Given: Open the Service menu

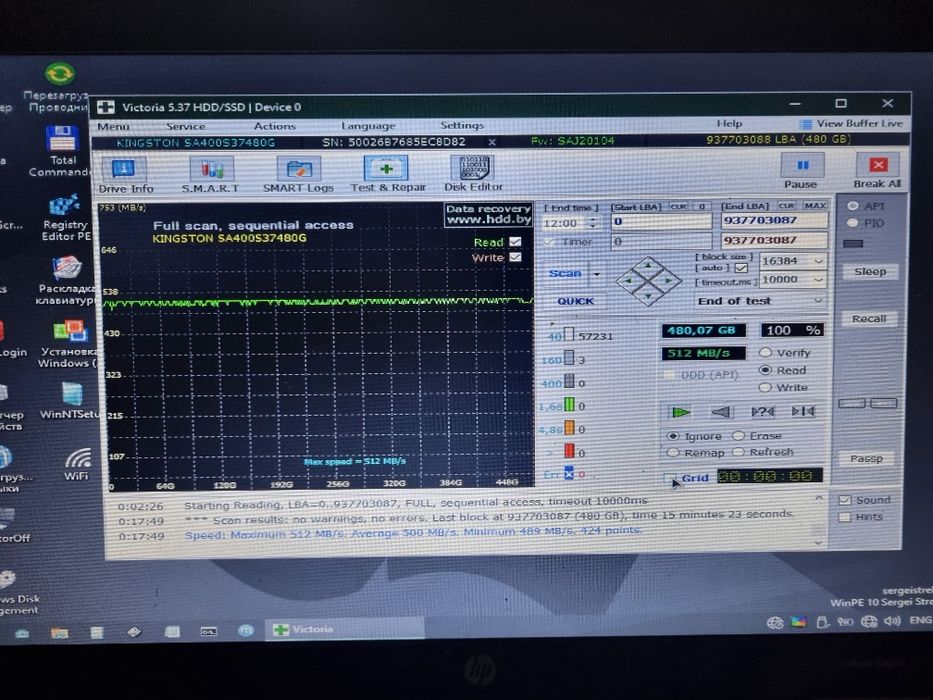Looking at the screenshot, I should pos(186,126).
